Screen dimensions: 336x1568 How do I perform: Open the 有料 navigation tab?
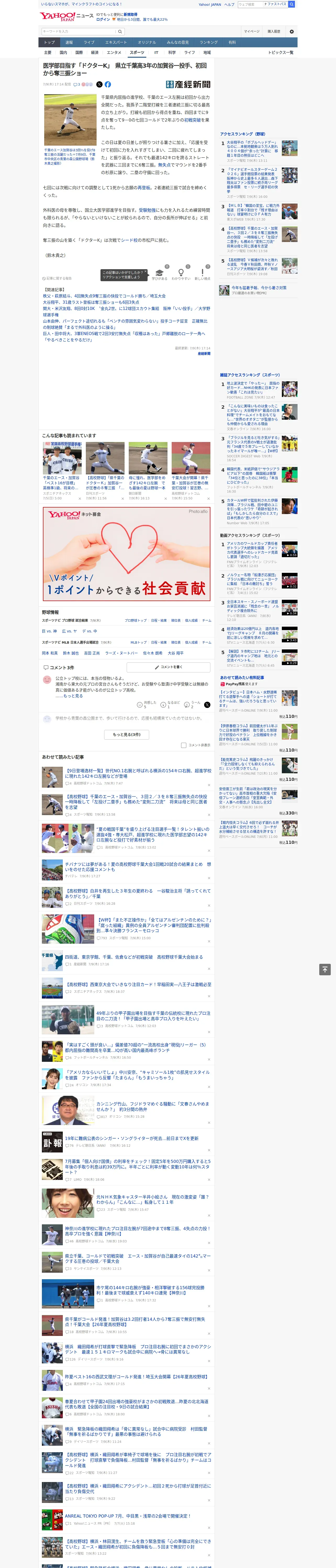point(232,43)
